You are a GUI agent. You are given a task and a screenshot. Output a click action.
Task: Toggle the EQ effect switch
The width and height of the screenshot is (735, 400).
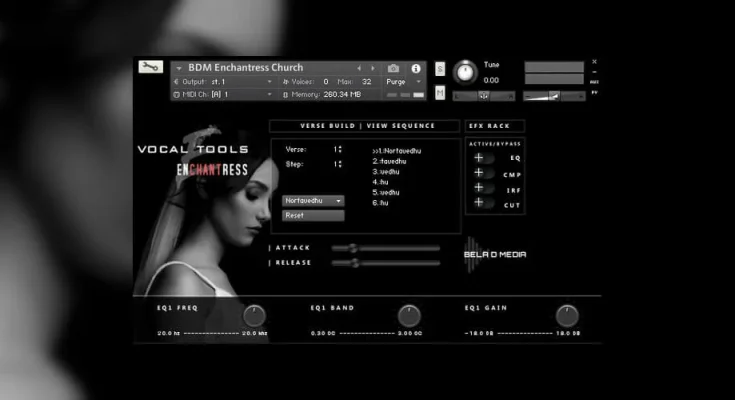(x=483, y=158)
